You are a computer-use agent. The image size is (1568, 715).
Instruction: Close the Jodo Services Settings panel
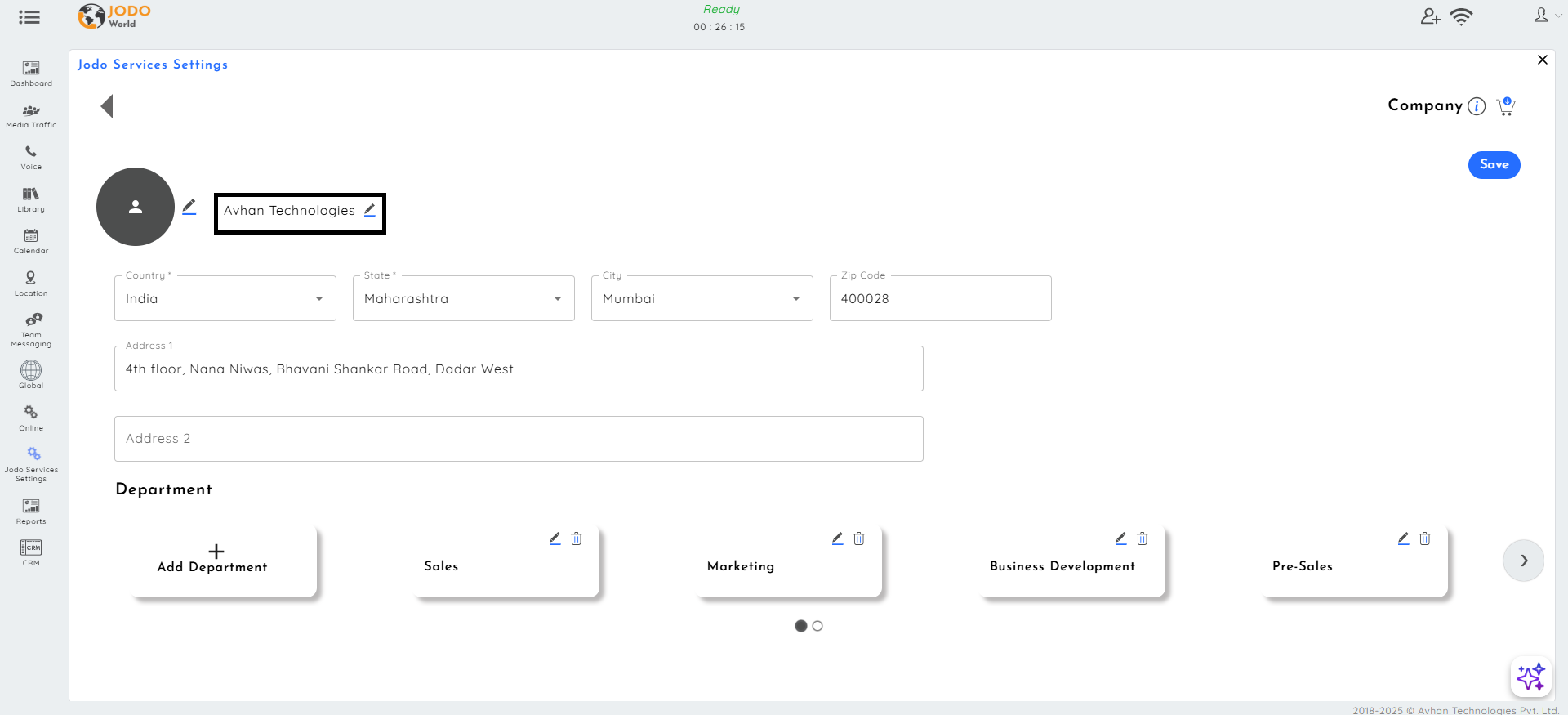[1543, 60]
